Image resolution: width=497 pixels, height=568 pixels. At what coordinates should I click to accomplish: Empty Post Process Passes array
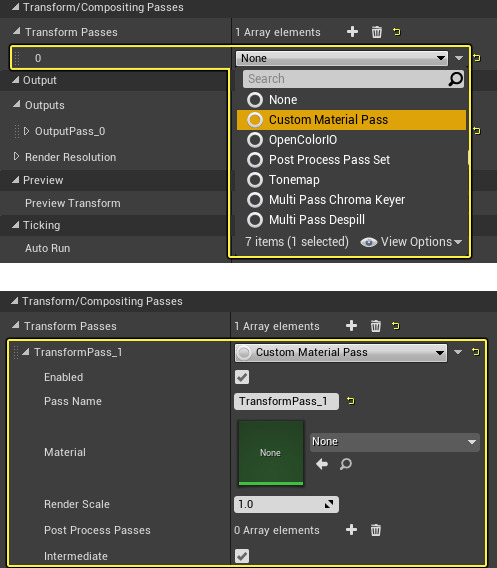tap(376, 530)
